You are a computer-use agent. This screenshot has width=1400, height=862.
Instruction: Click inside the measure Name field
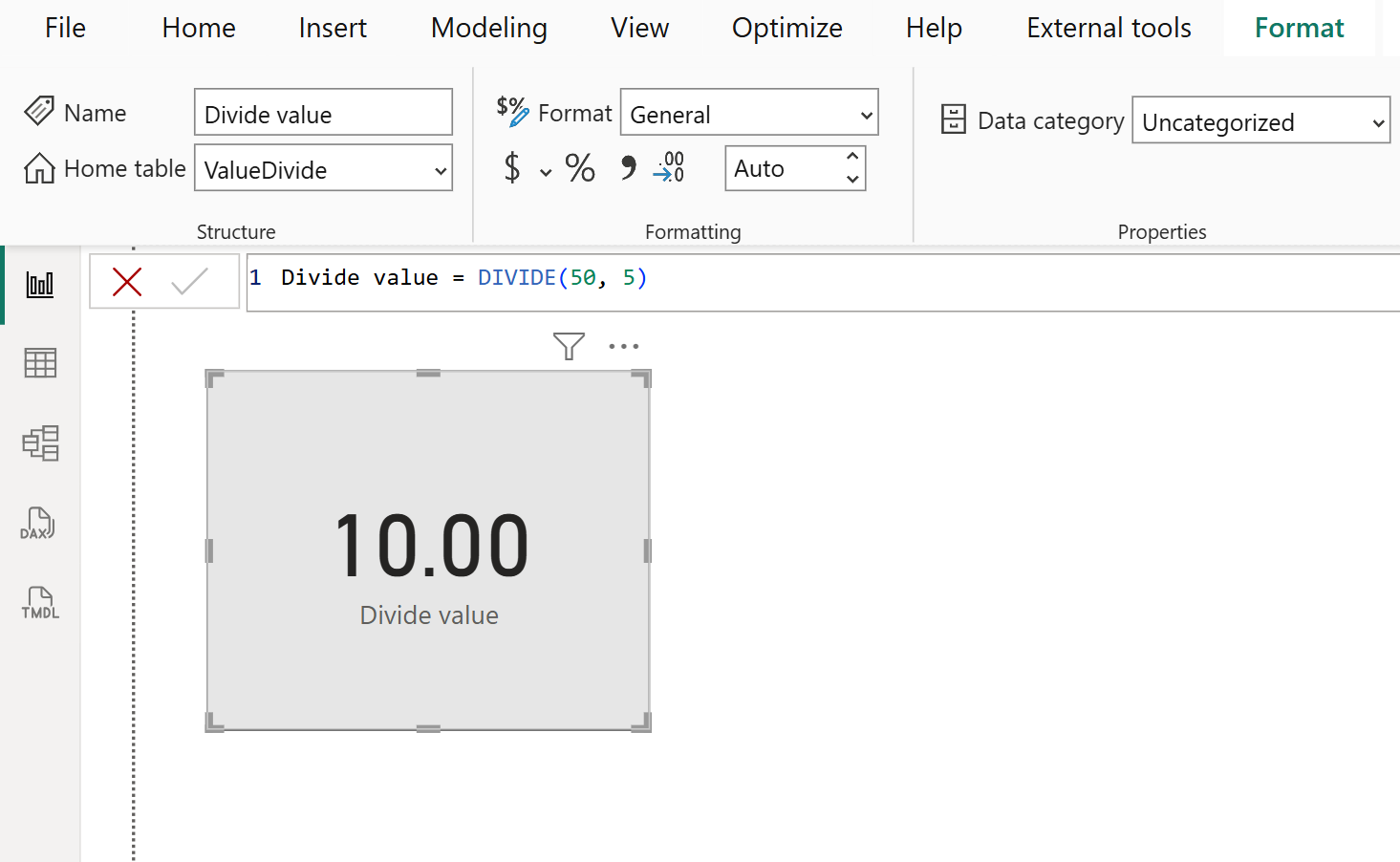(323, 112)
